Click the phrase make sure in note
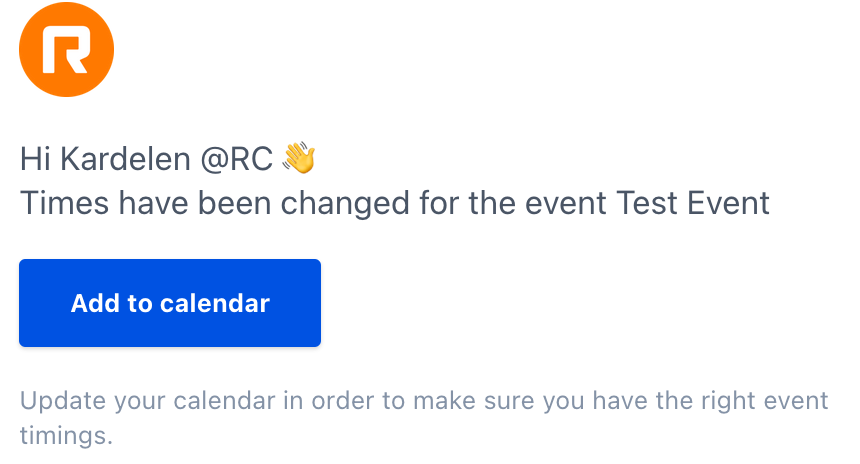 [x=473, y=401]
